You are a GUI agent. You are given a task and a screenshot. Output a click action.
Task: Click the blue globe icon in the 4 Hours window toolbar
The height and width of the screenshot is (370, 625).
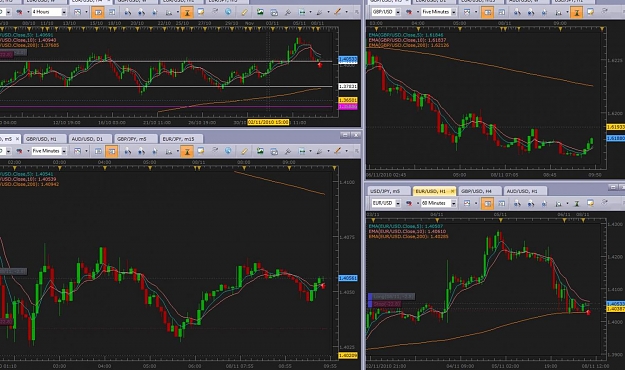[228, 12]
